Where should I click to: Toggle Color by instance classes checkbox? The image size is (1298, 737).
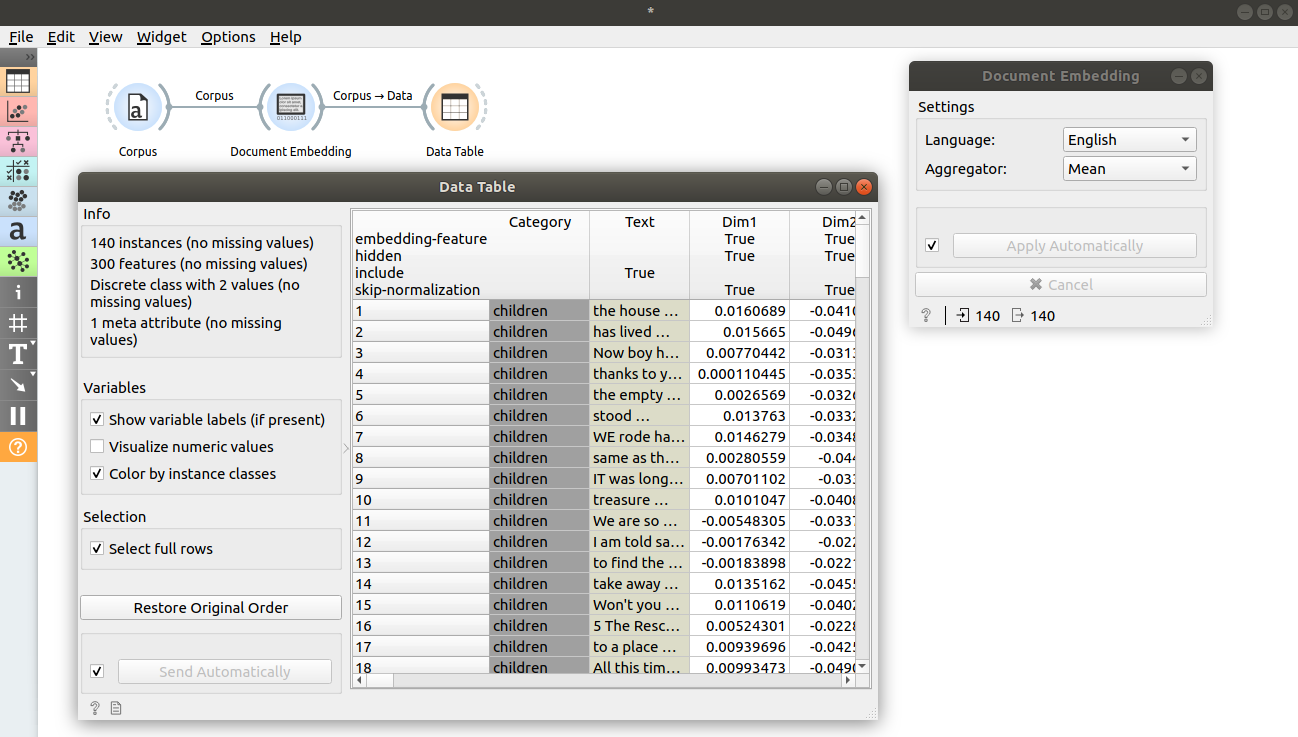pyautogui.click(x=97, y=474)
